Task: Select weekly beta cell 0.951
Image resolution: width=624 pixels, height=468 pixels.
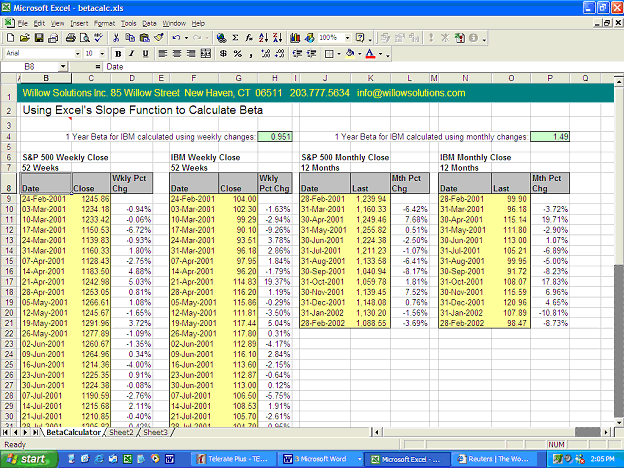Action: [x=275, y=137]
